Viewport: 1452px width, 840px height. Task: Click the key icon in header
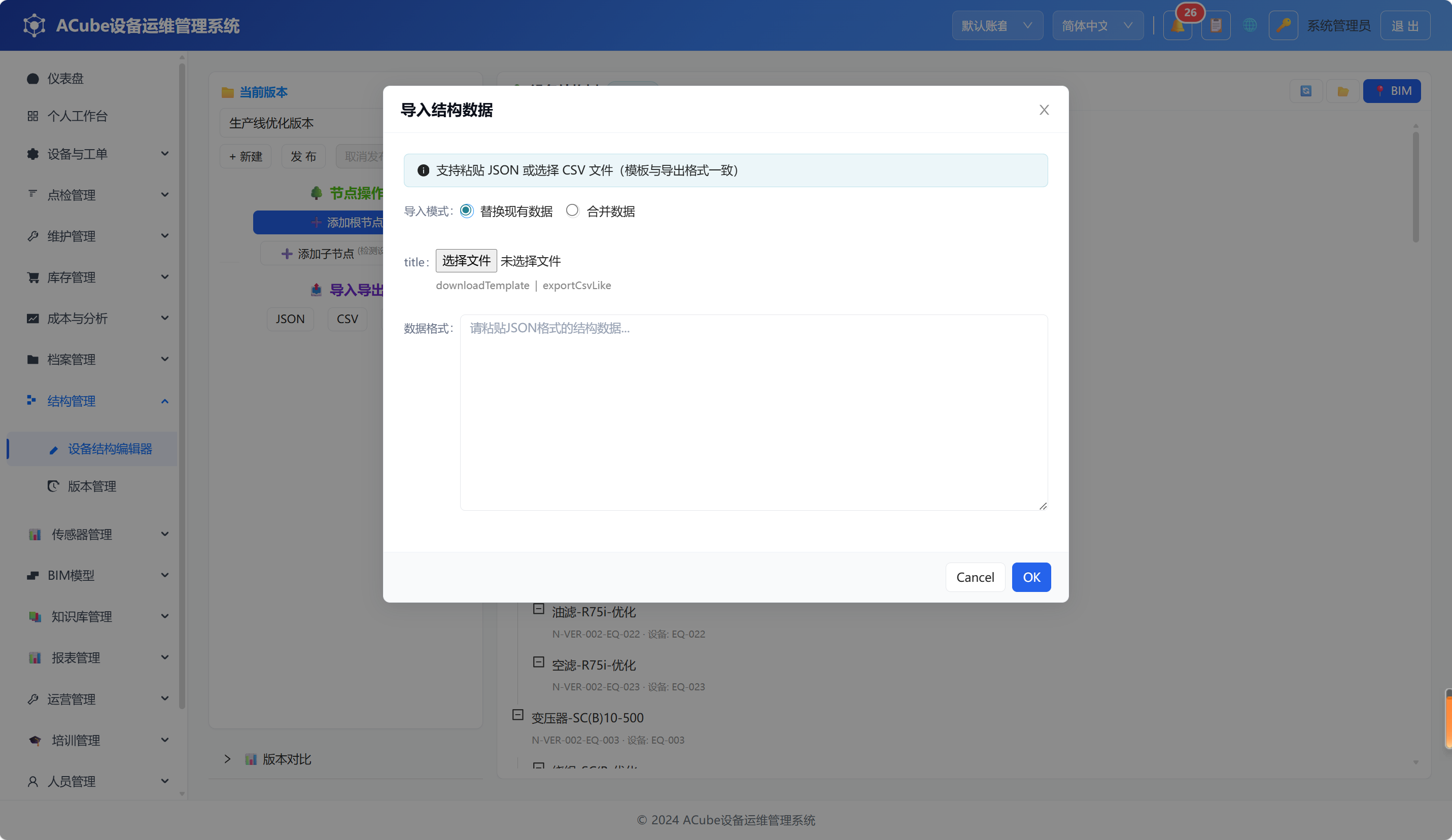(x=1283, y=26)
